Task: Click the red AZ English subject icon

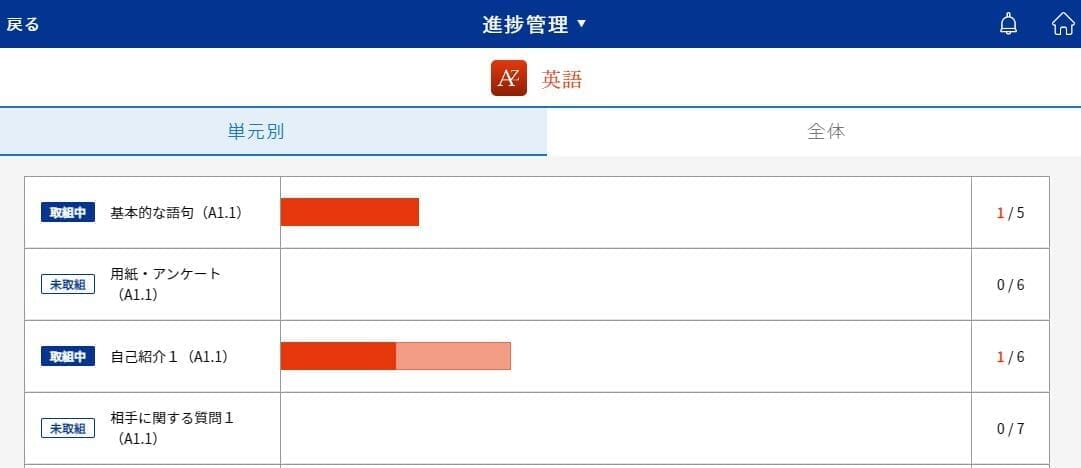Action: click(509, 78)
